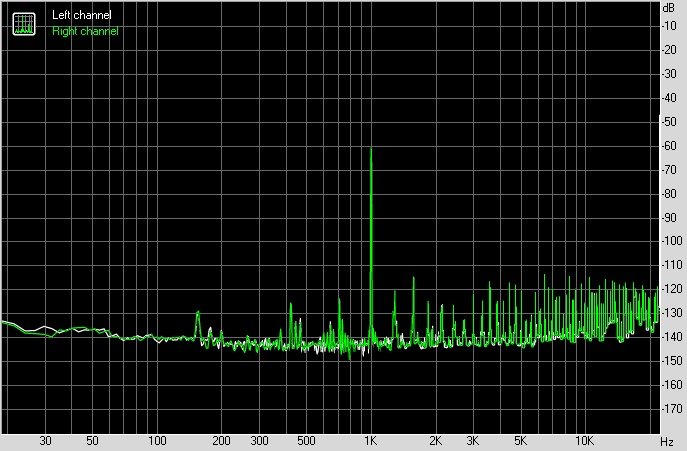Click the -60 level axis label
The width and height of the screenshot is (687, 451).
[670, 146]
